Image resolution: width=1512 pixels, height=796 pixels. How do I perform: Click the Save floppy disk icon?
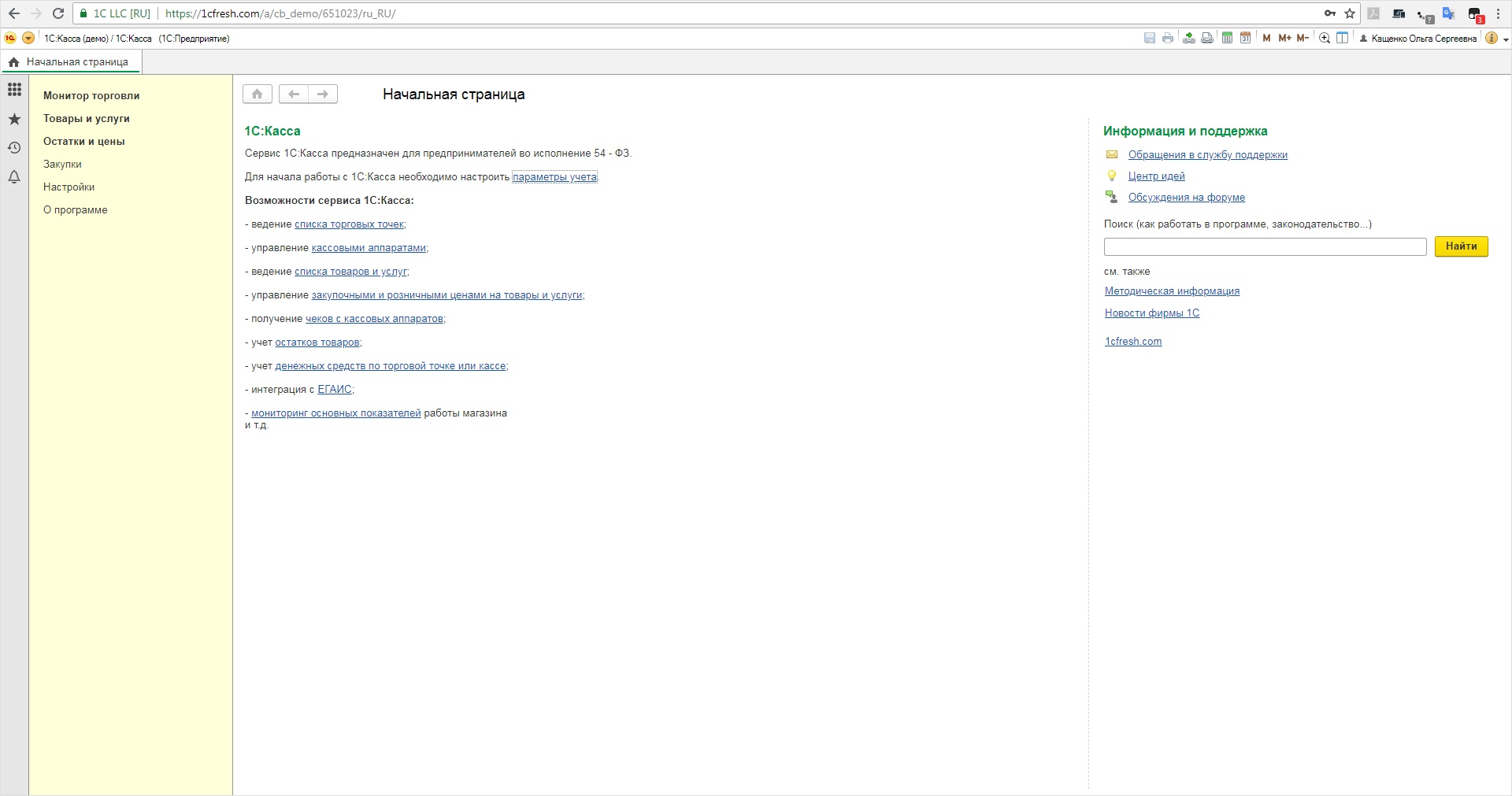(1150, 38)
